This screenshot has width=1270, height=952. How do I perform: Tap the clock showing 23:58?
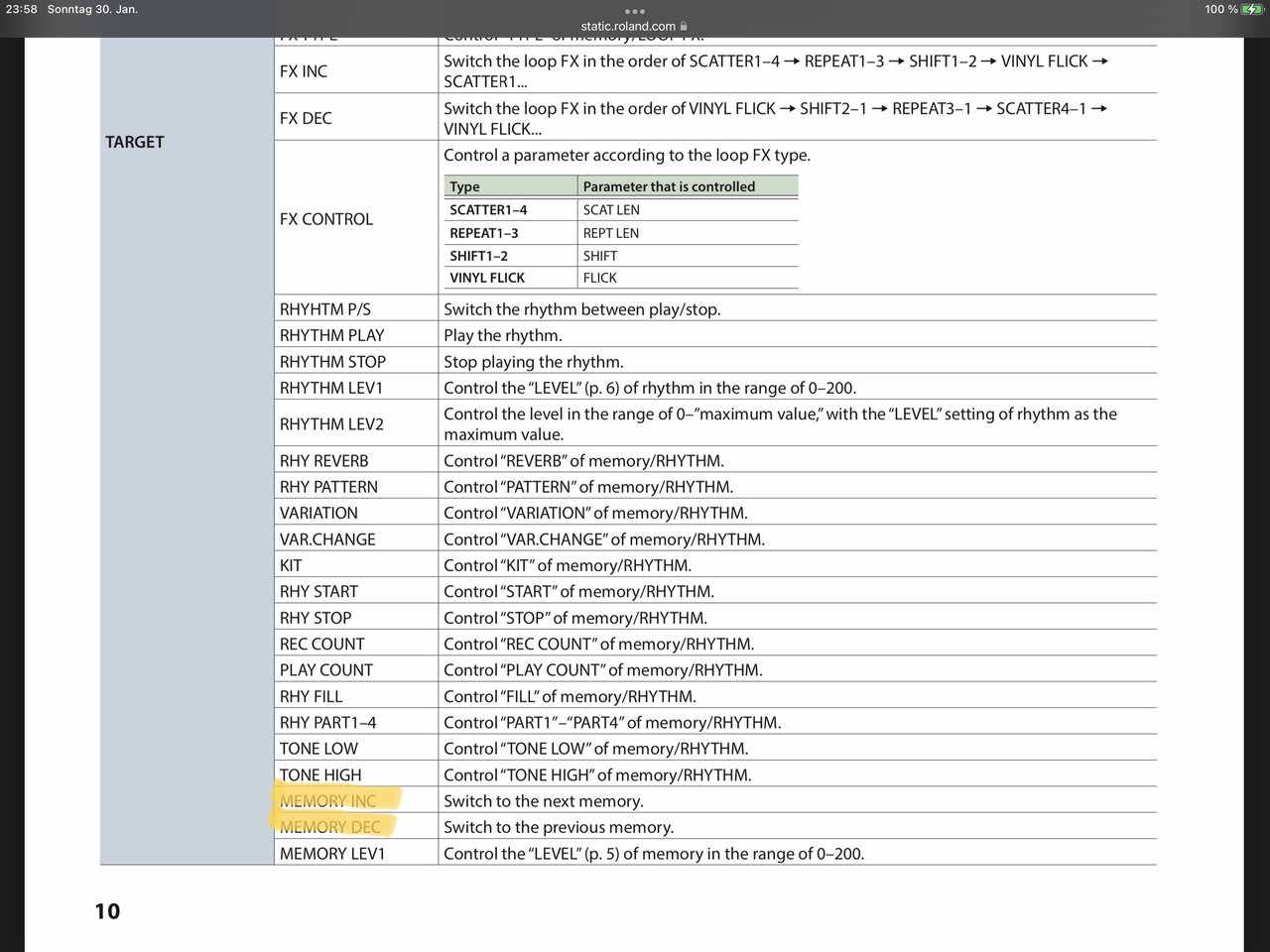pos(21,9)
